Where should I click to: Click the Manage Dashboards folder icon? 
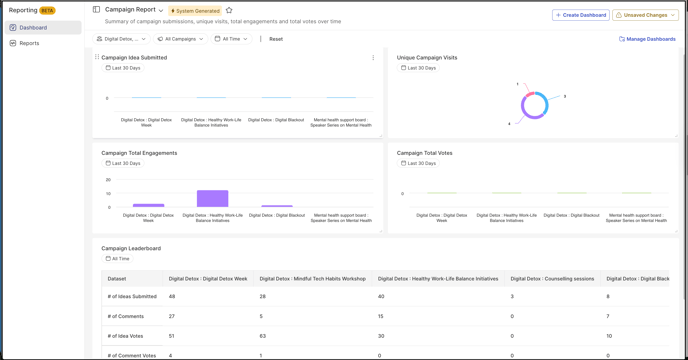[622, 39]
